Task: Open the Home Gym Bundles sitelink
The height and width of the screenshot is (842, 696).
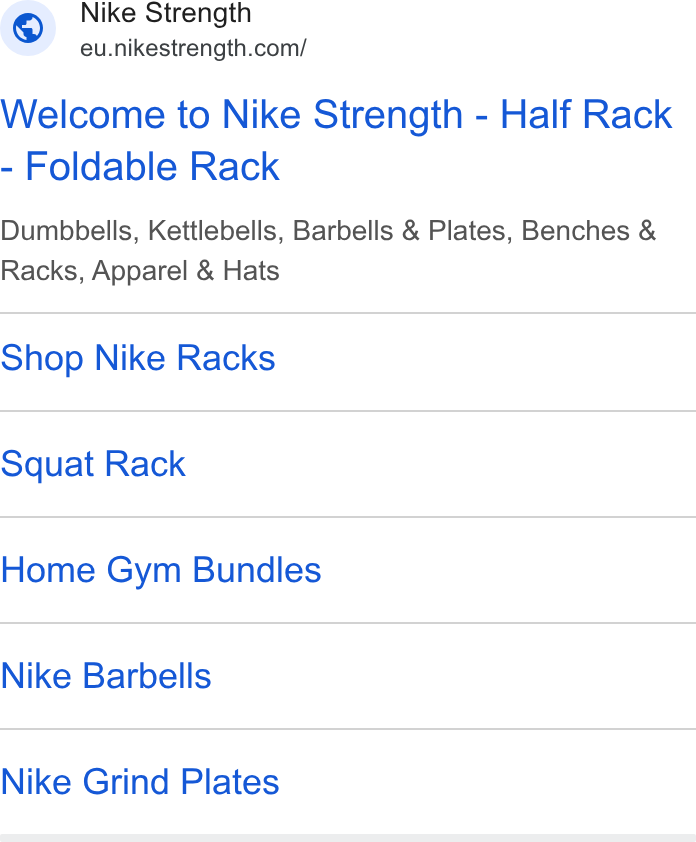Action: [161, 570]
